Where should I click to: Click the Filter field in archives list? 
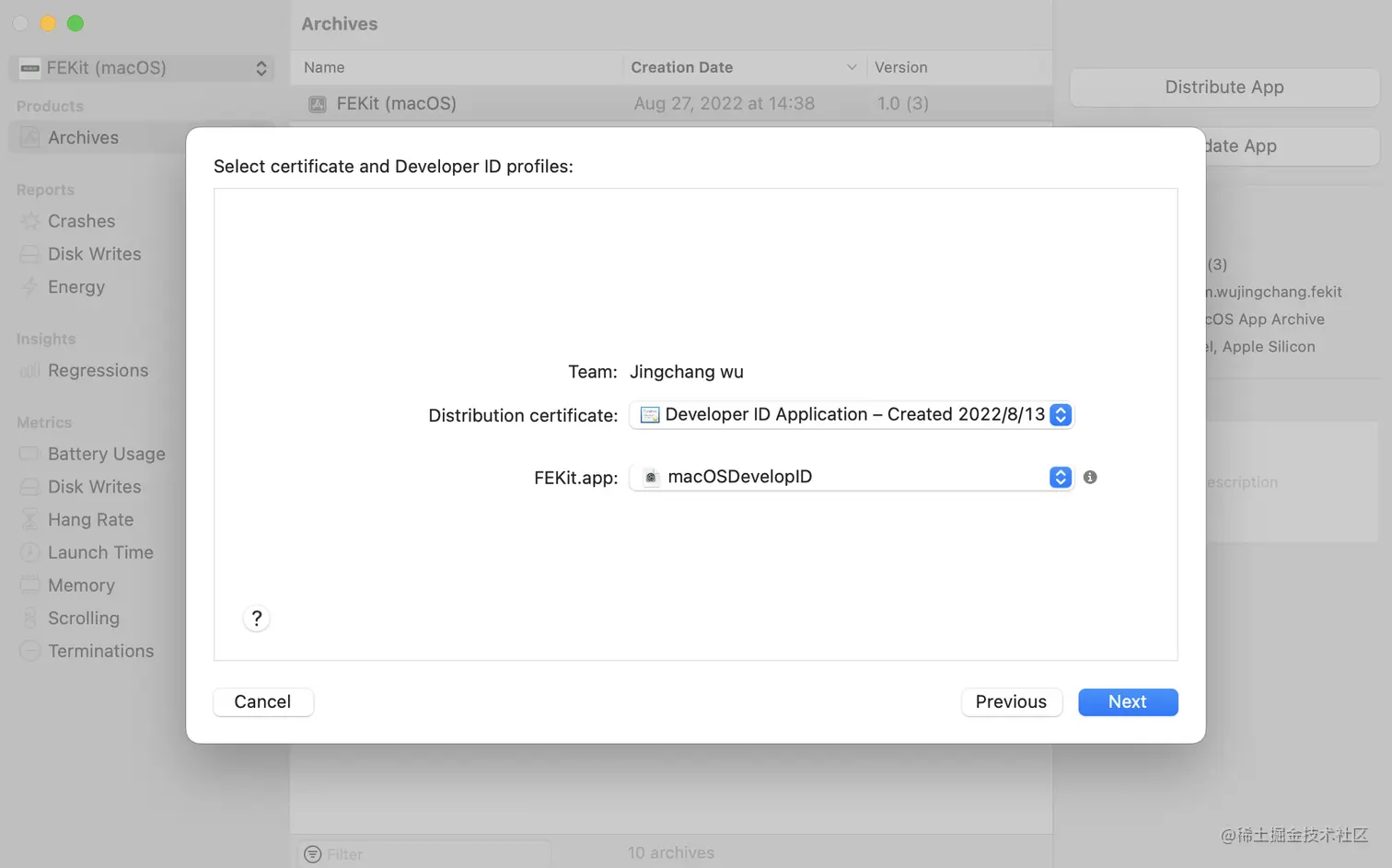tap(424, 854)
